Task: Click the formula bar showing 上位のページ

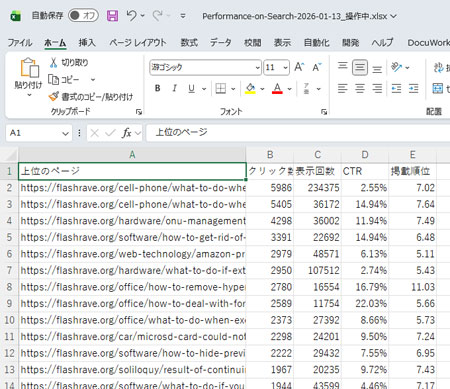Action: coord(298,133)
